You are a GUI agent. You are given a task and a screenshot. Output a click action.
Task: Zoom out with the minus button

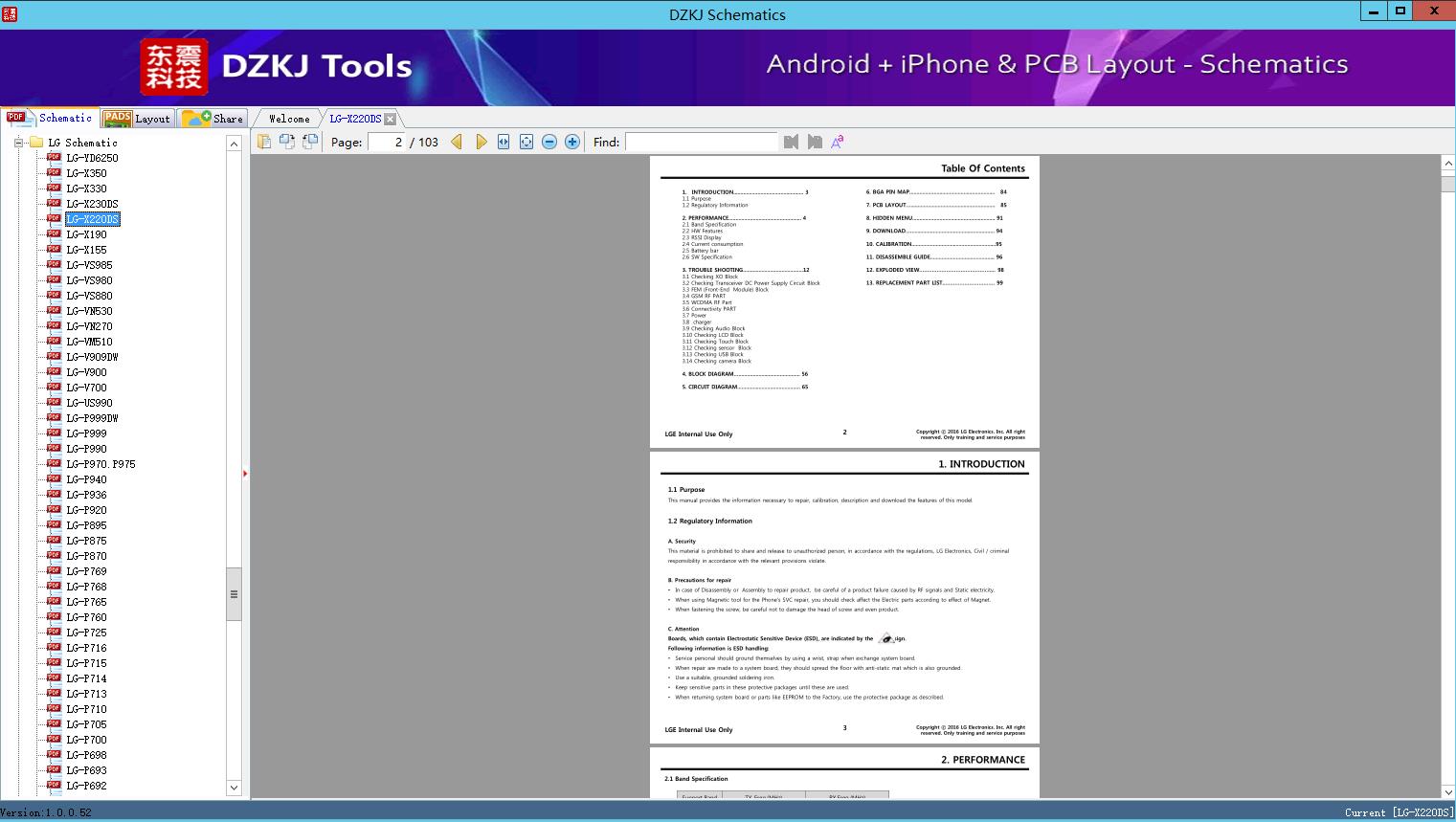pos(549,142)
